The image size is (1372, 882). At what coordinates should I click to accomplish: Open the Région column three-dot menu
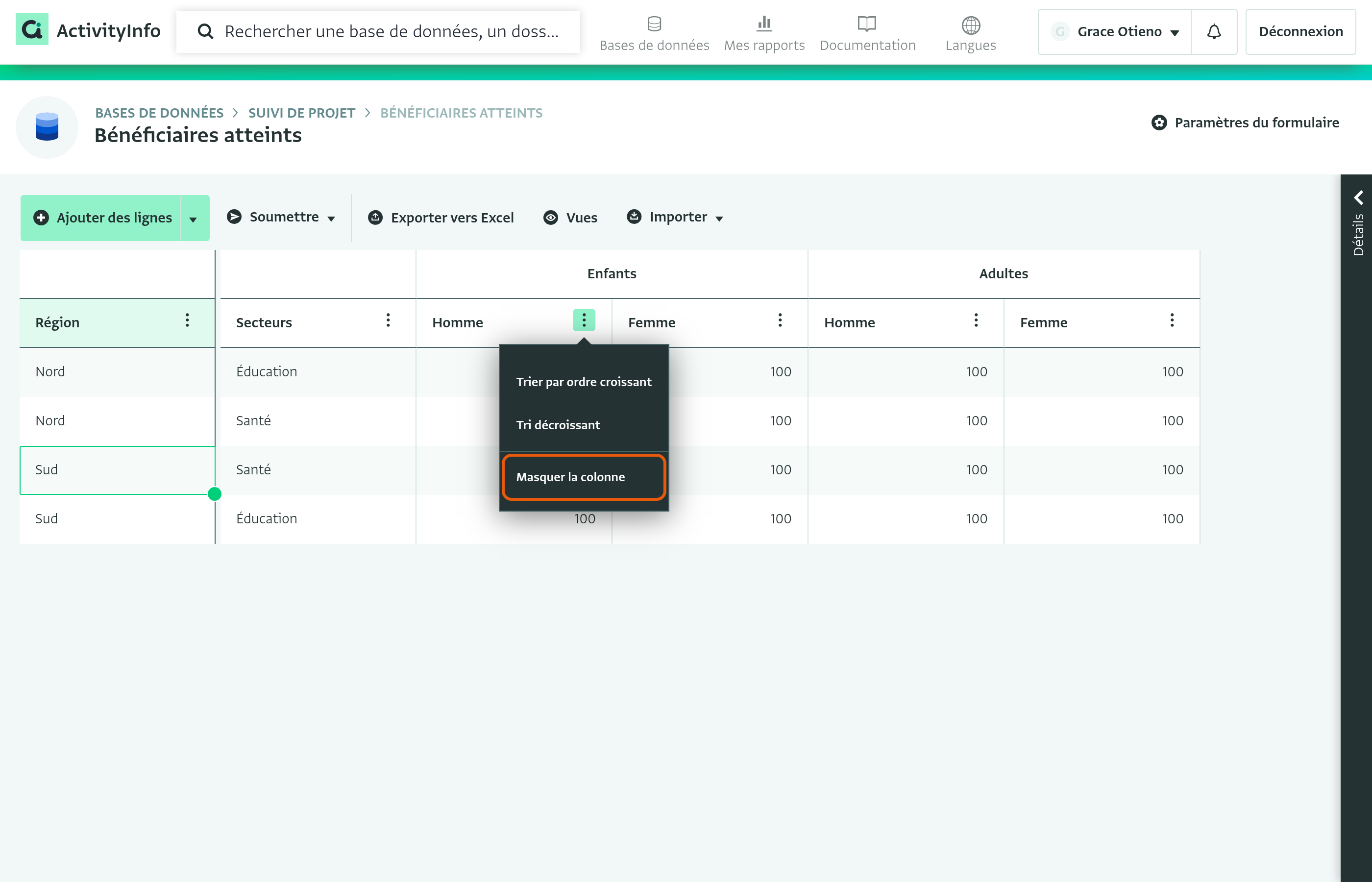187,320
